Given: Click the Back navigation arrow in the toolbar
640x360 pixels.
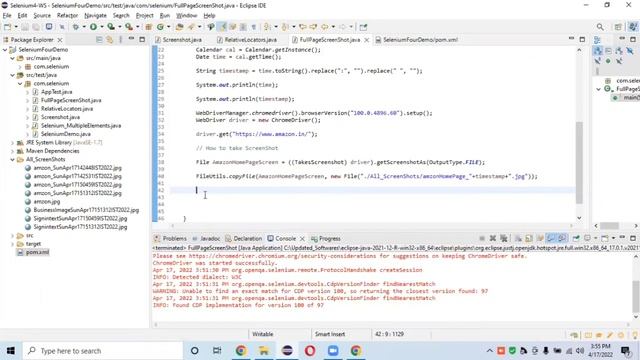Looking at the screenshot, I should tap(324, 27).
